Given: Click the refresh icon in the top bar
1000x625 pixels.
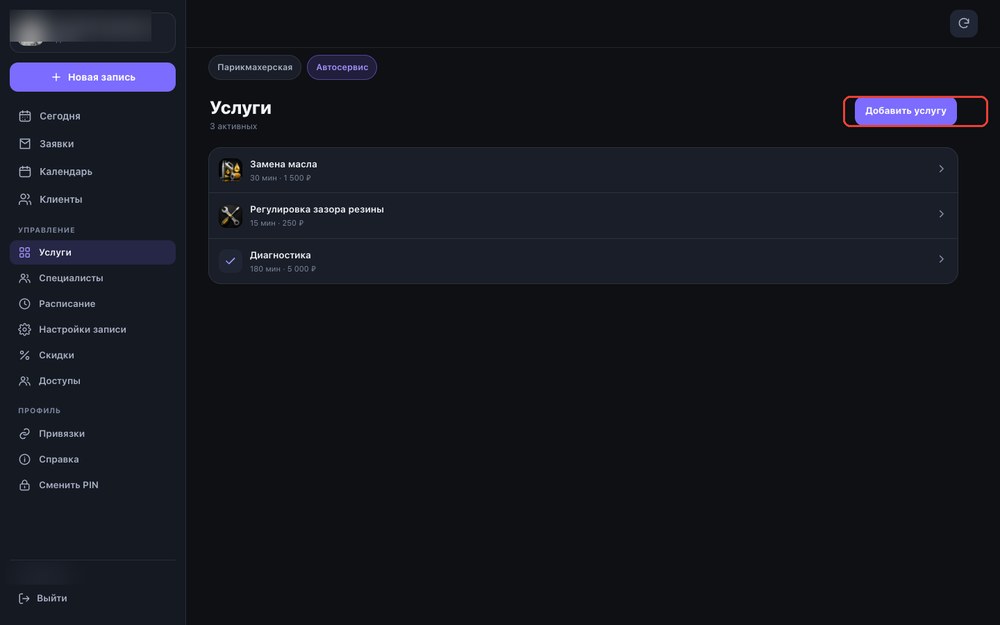Looking at the screenshot, I should (963, 24).
